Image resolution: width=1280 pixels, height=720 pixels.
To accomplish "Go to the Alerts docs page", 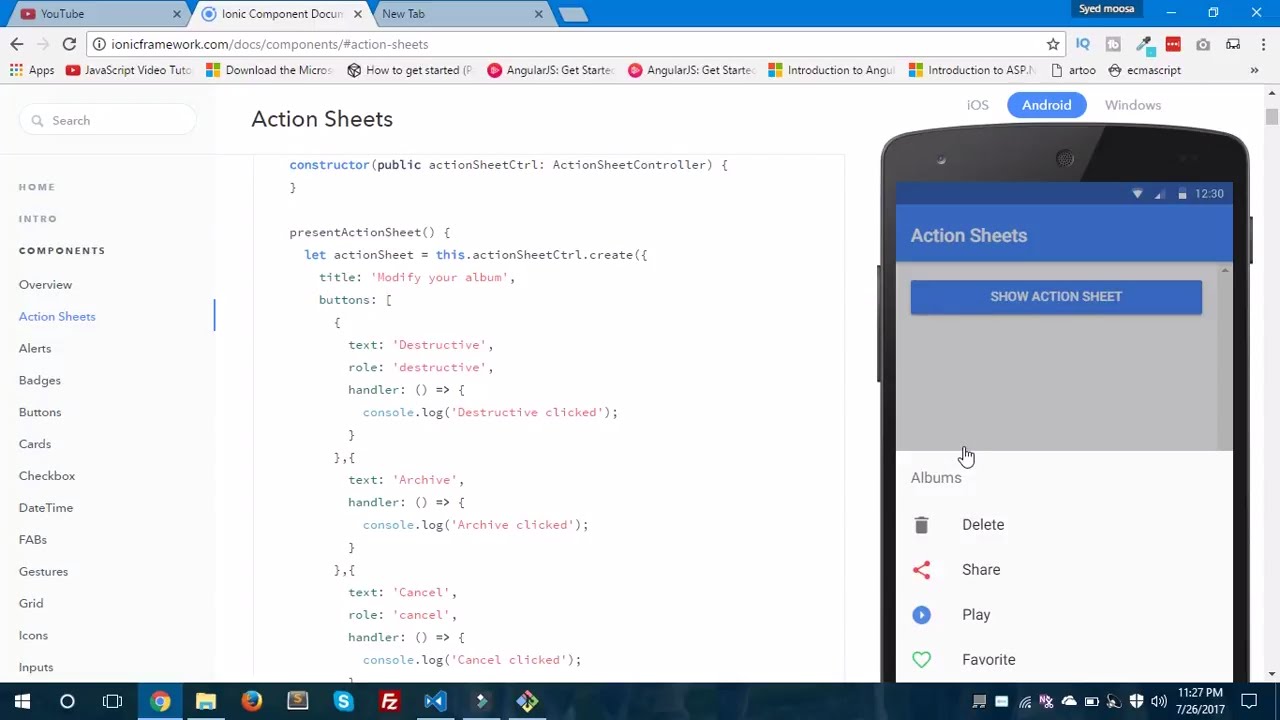I will 35,349.
